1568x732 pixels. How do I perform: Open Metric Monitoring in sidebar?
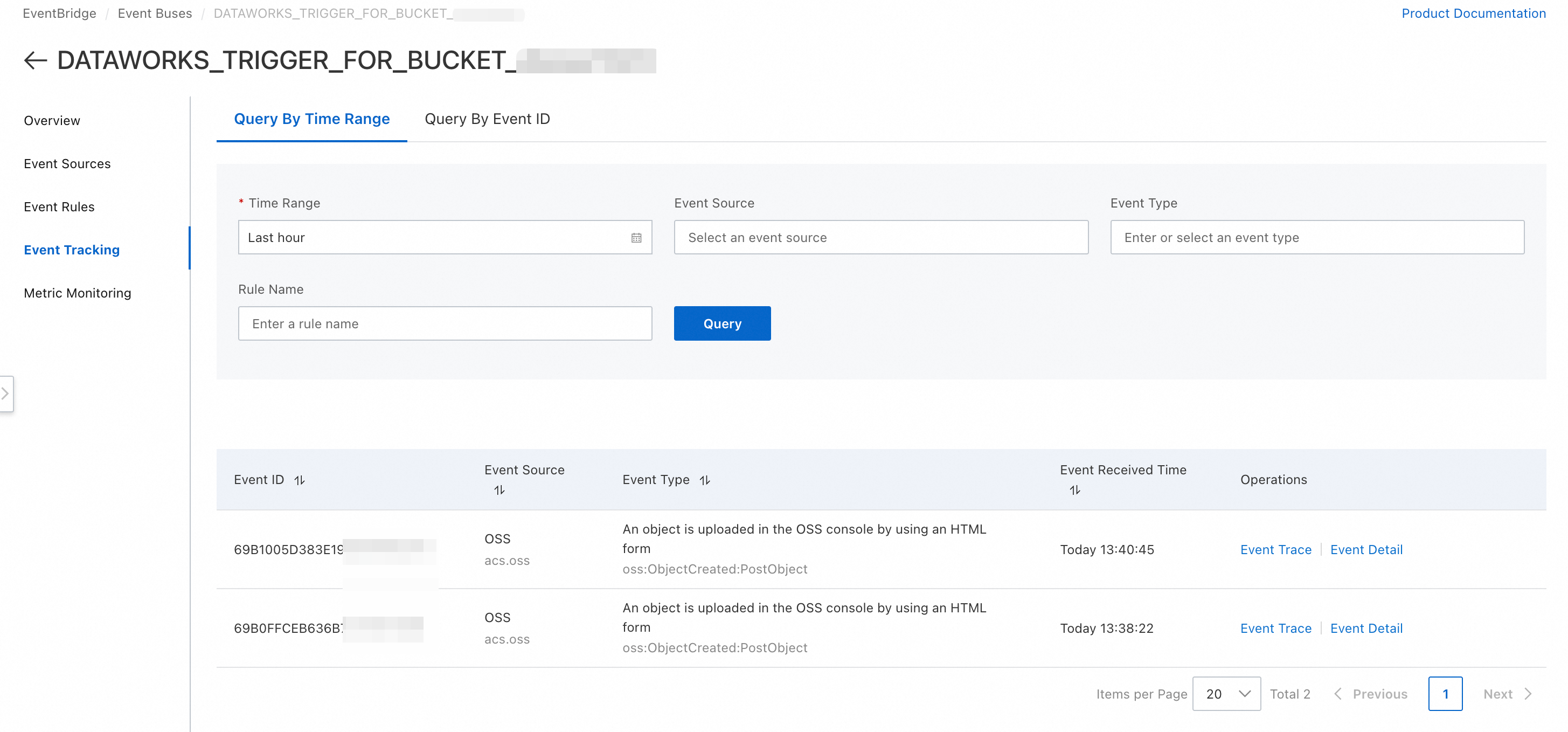coord(77,293)
